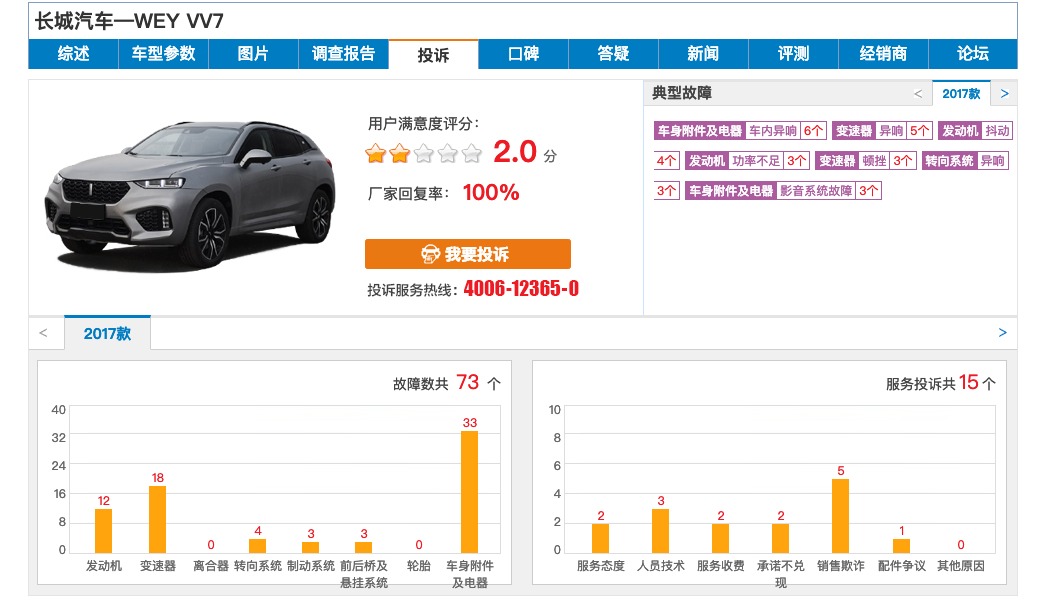
Task: Click the 车身附件及电器 bar showing 33
Action: tap(469, 491)
